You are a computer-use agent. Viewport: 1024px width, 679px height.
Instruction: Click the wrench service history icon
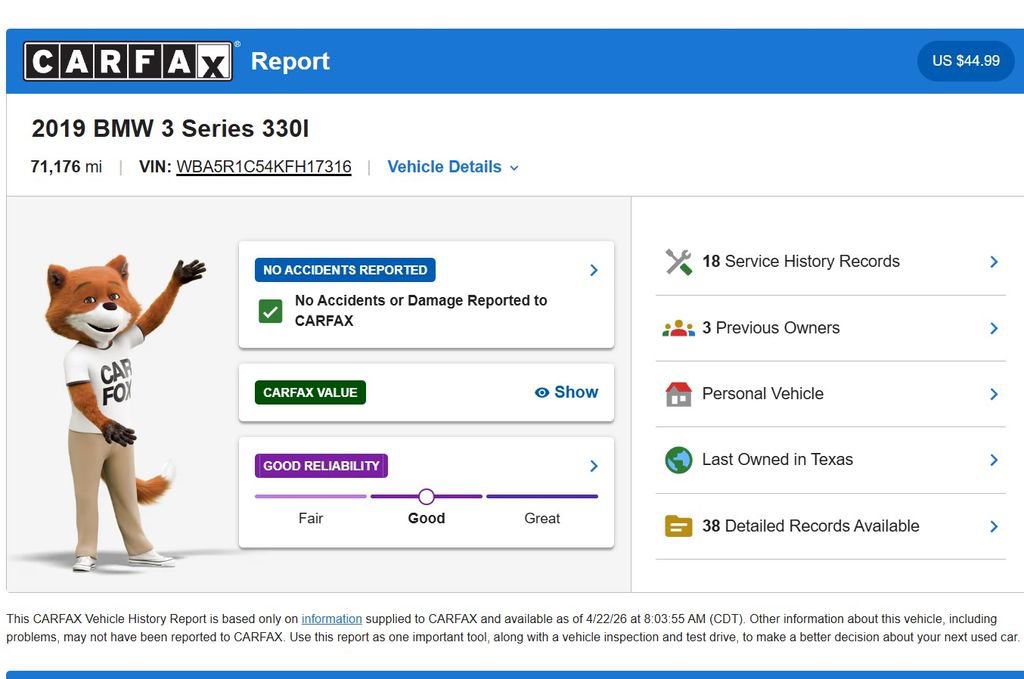pyautogui.click(x=679, y=262)
